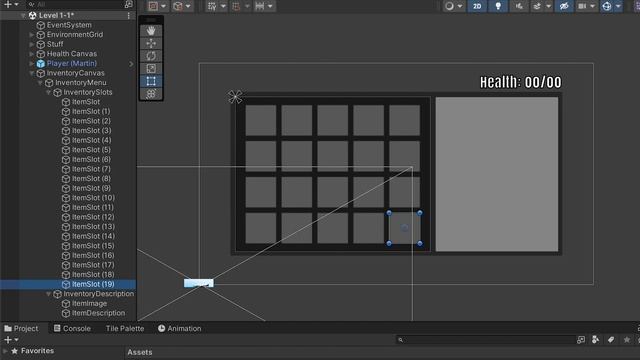Select EventSystem in the Hierarchy

pos(69,25)
